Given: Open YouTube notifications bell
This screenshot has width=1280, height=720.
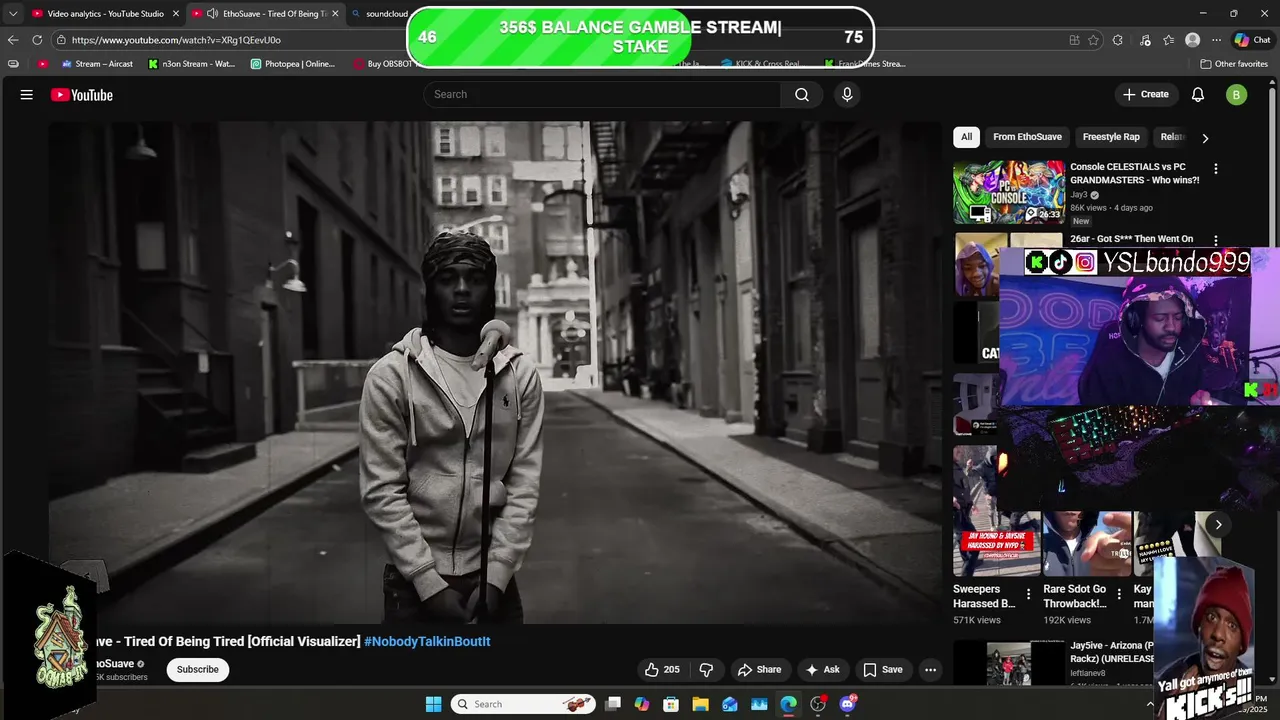Looking at the screenshot, I should [1198, 94].
